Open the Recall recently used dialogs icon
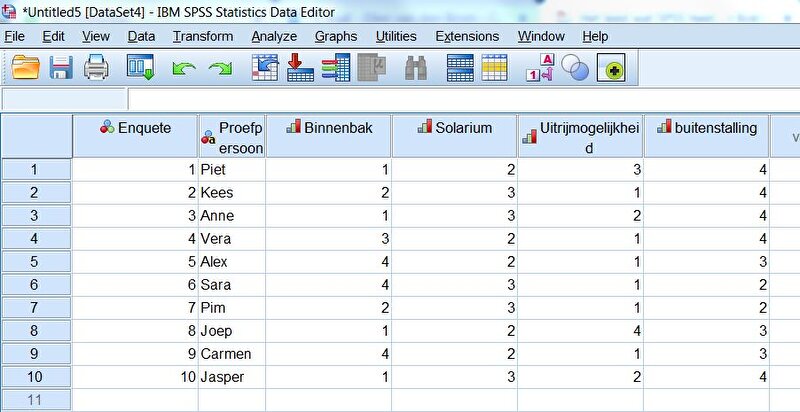 [141, 68]
